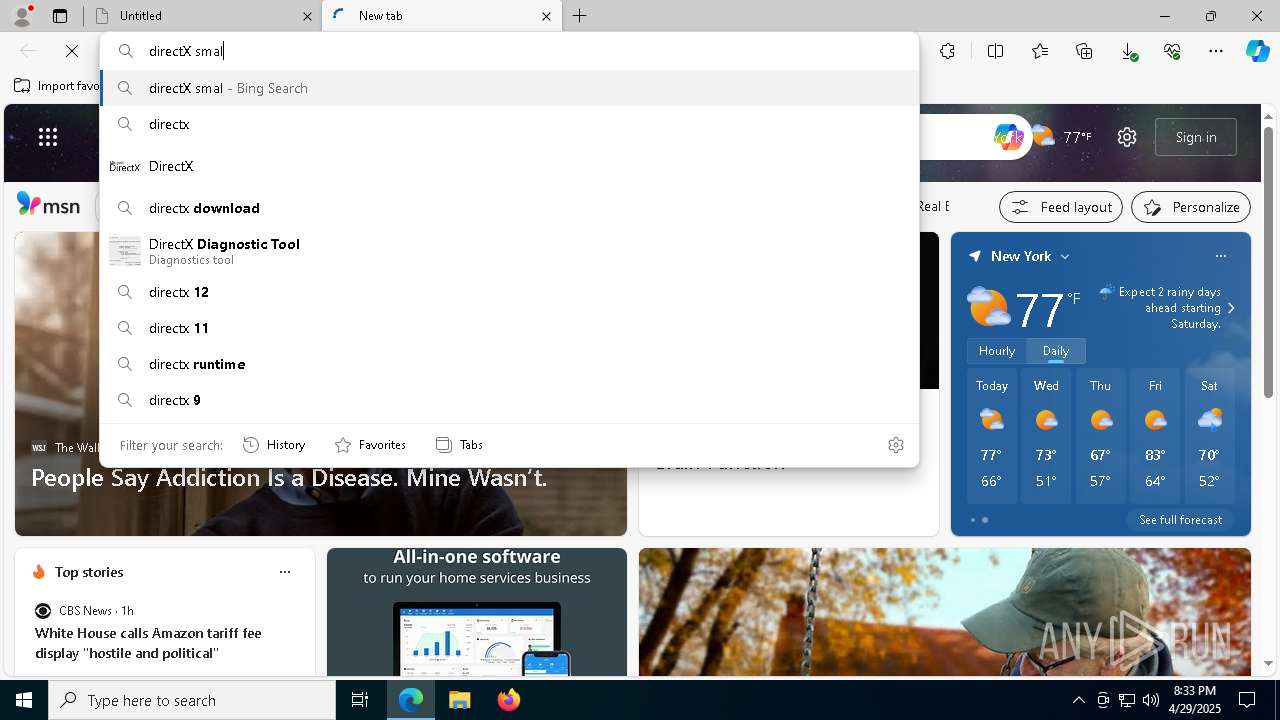Open White House Amazon tariff story
Viewport: 1280px width, 720px height.
pos(148,643)
